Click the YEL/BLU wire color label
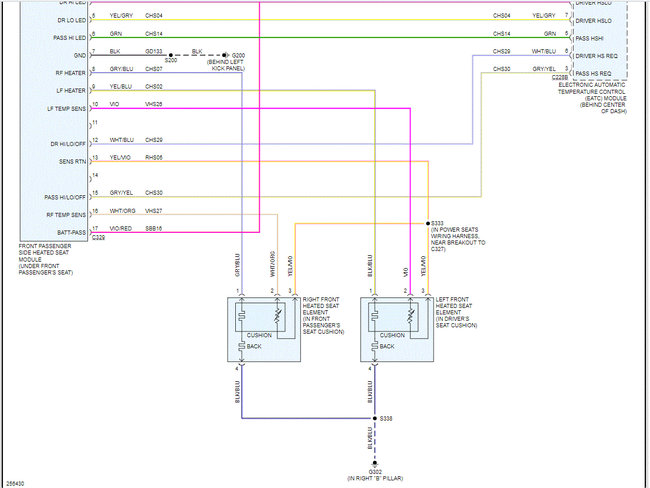 click(121, 87)
